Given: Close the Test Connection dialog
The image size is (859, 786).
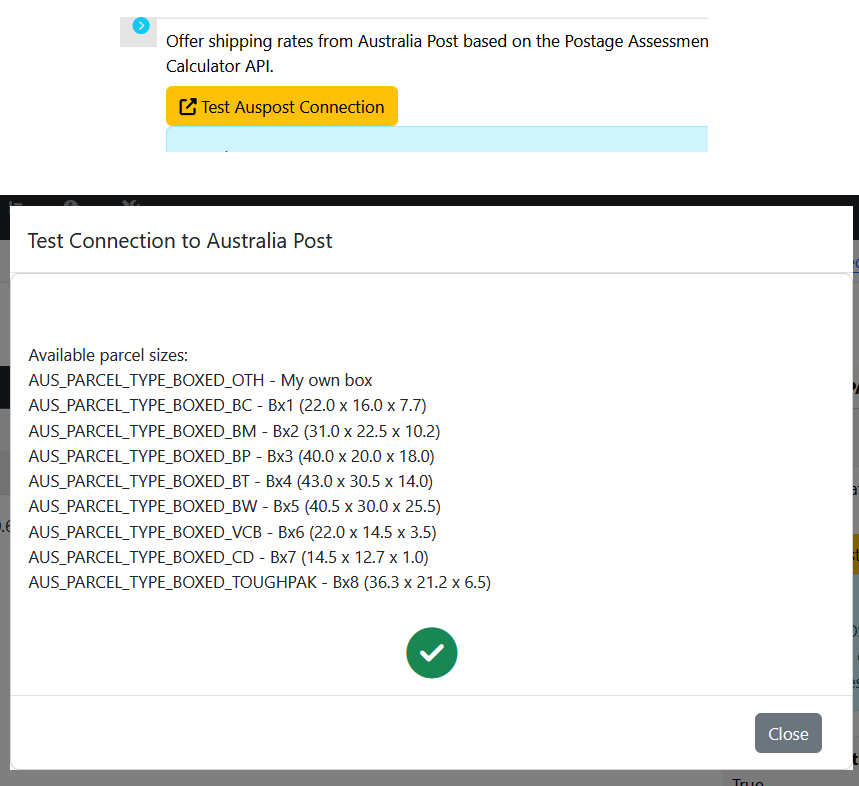Looking at the screenshot, I should coord(788,733).
